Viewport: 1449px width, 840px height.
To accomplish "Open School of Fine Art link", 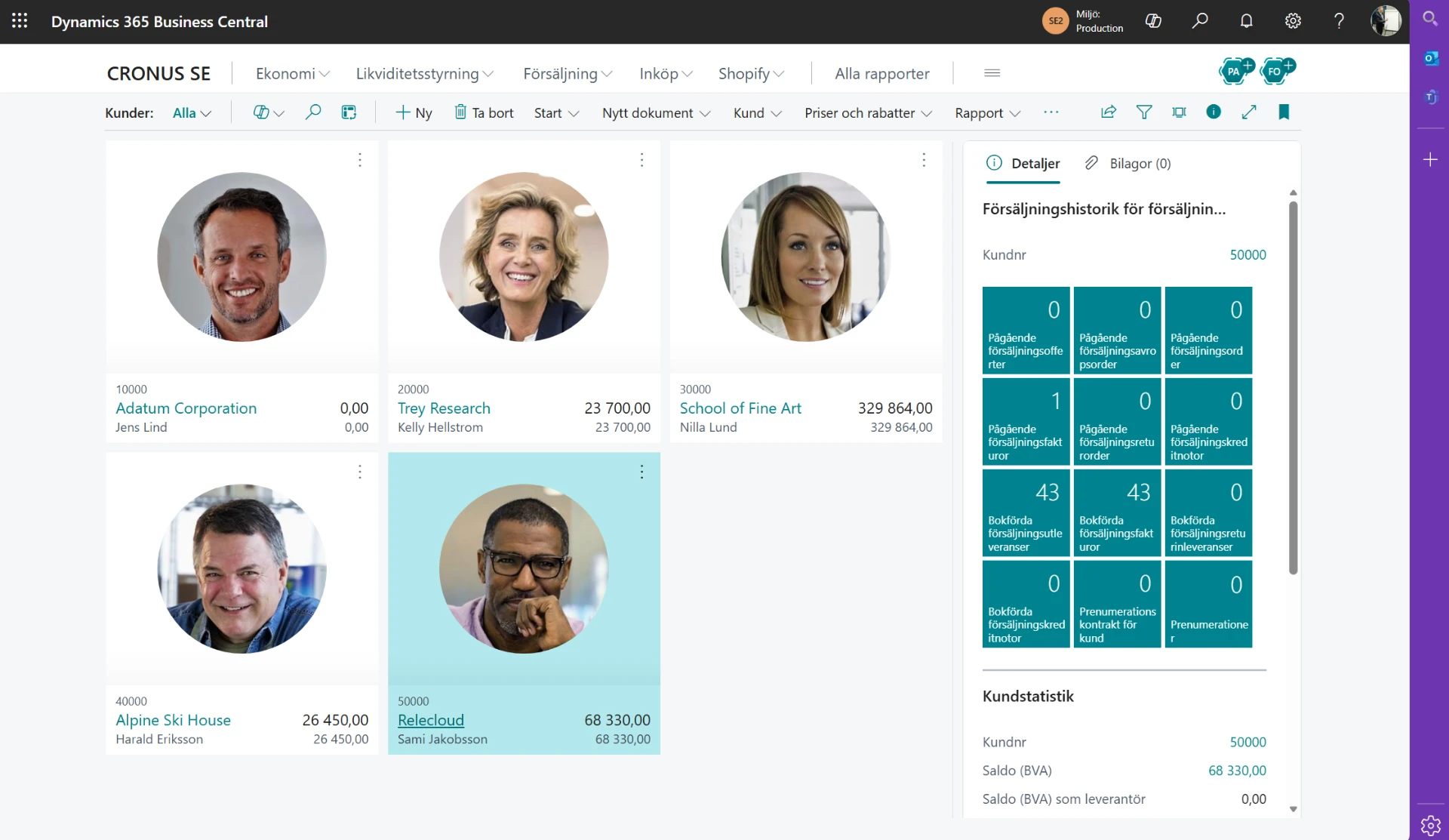I will (740, 408).
